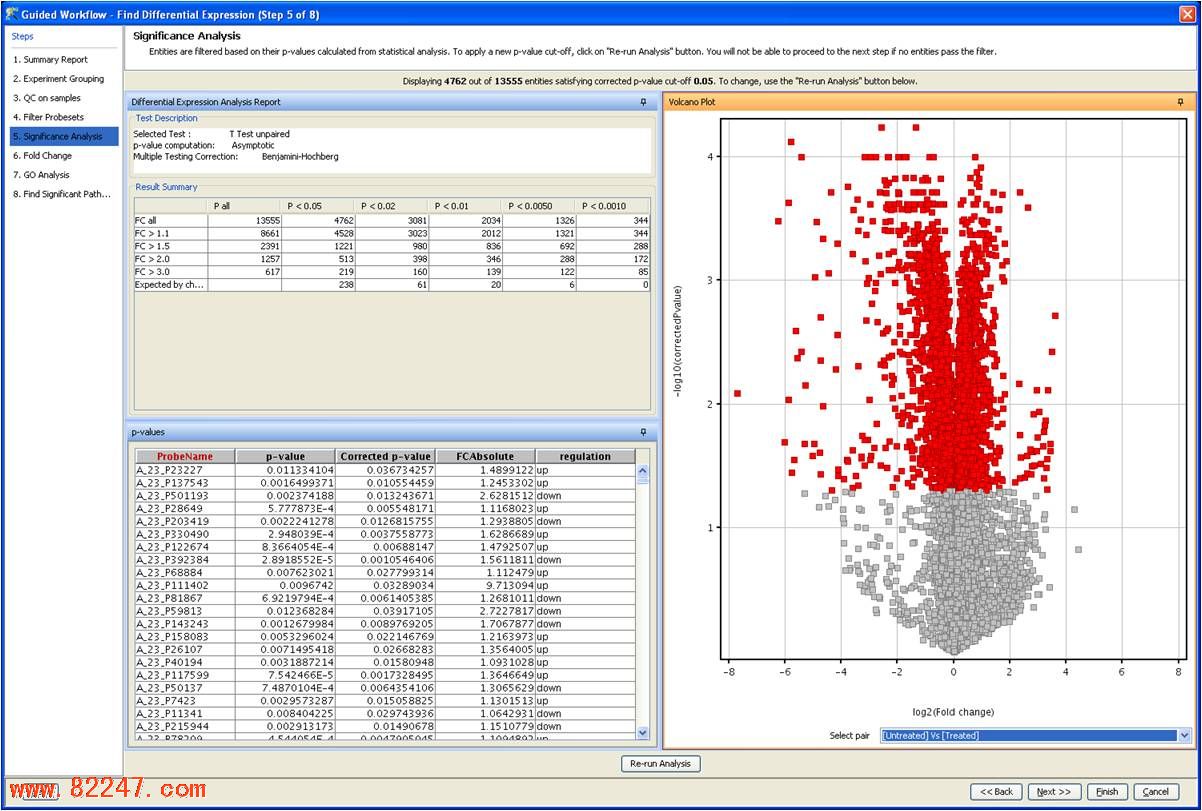1202x811 pixels.
Task: Select probe row A_23_P7423
Action: click(x=385, y=701)
